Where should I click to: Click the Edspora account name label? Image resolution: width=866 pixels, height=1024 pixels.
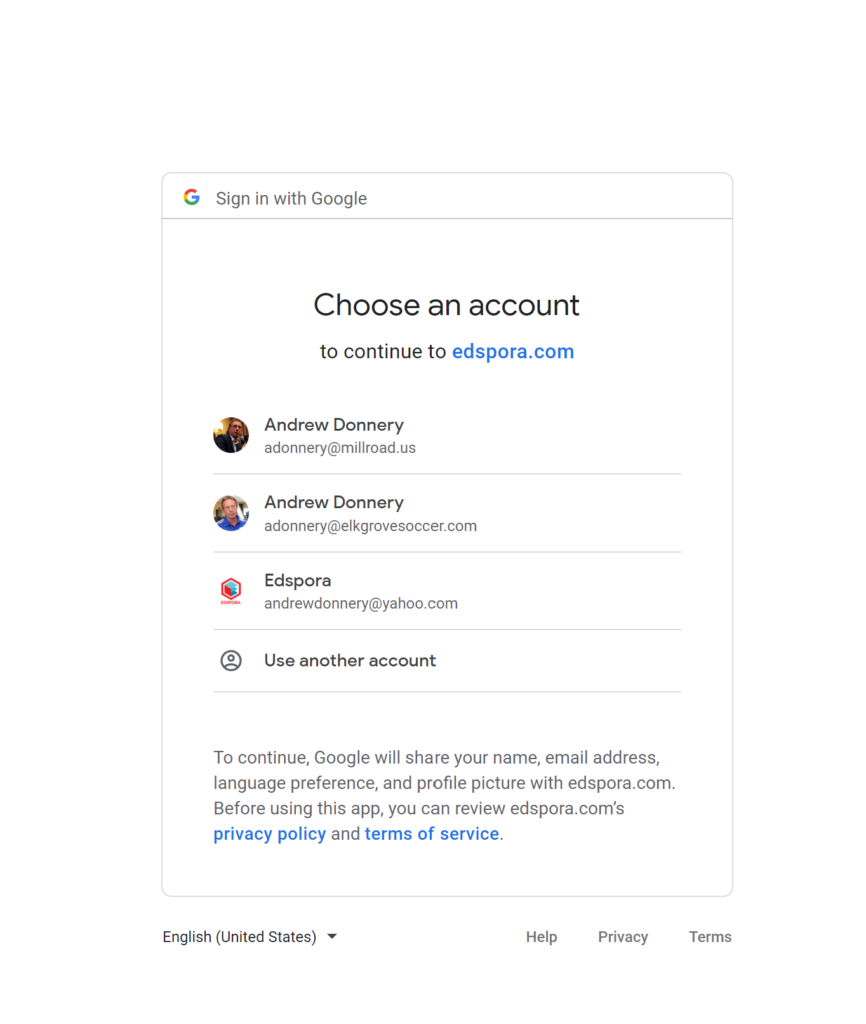298,581
